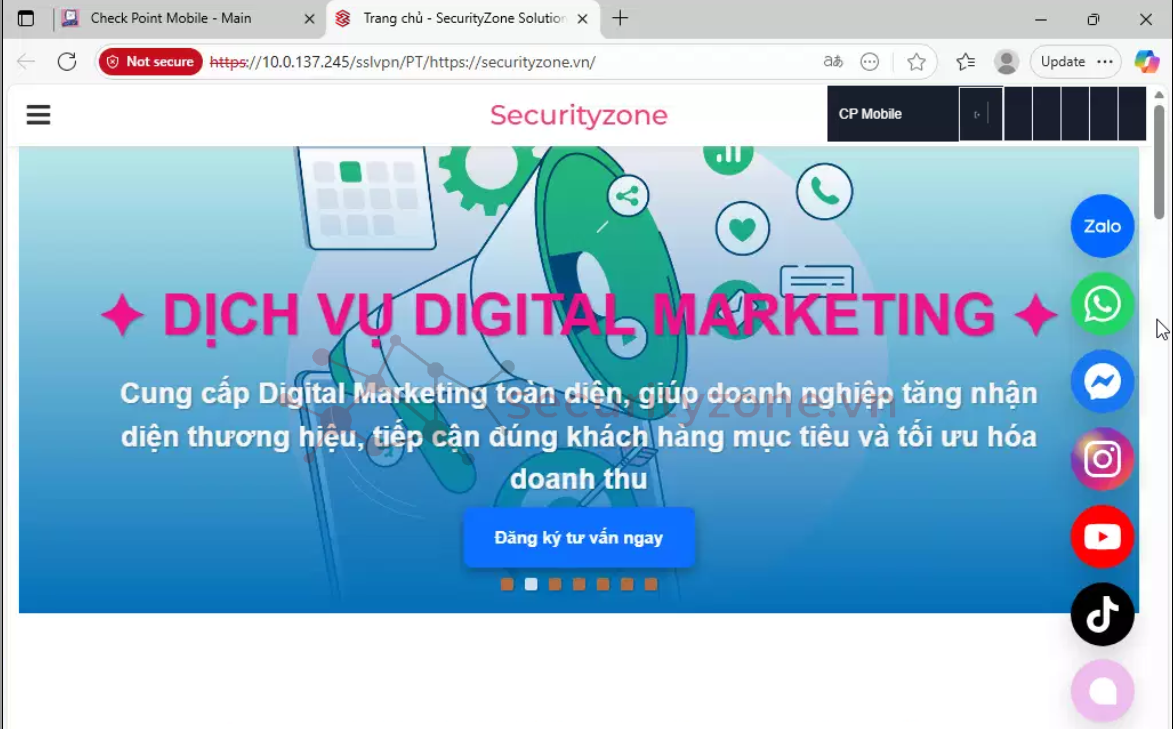Switch to Check Point Mobile tab
This screenshot has height=729, width=1173.
(x=171, y=18)
